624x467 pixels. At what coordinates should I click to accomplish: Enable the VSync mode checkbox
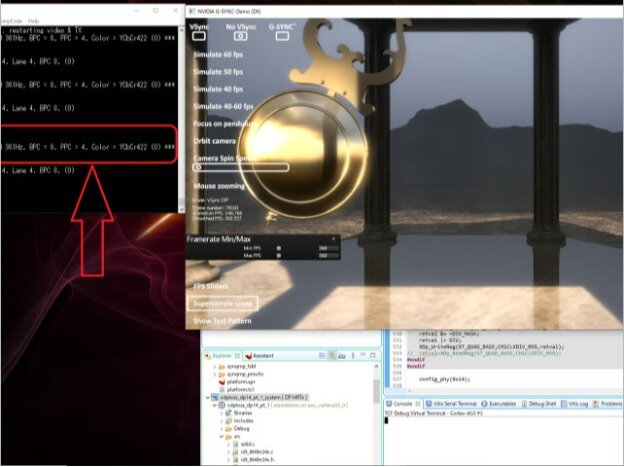[x=200, y=35]
